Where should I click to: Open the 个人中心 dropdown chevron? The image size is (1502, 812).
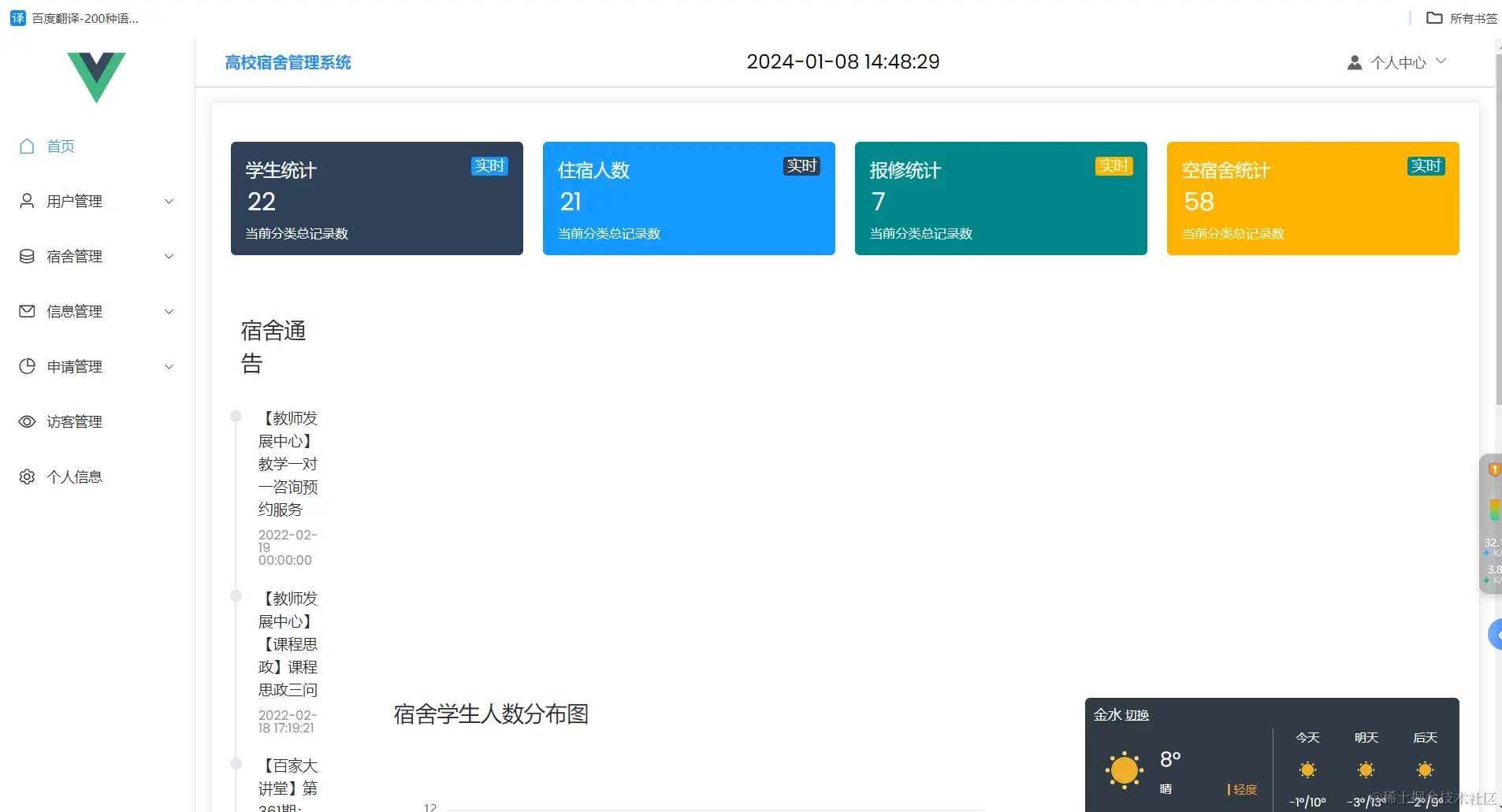[x=1441, y=61]
